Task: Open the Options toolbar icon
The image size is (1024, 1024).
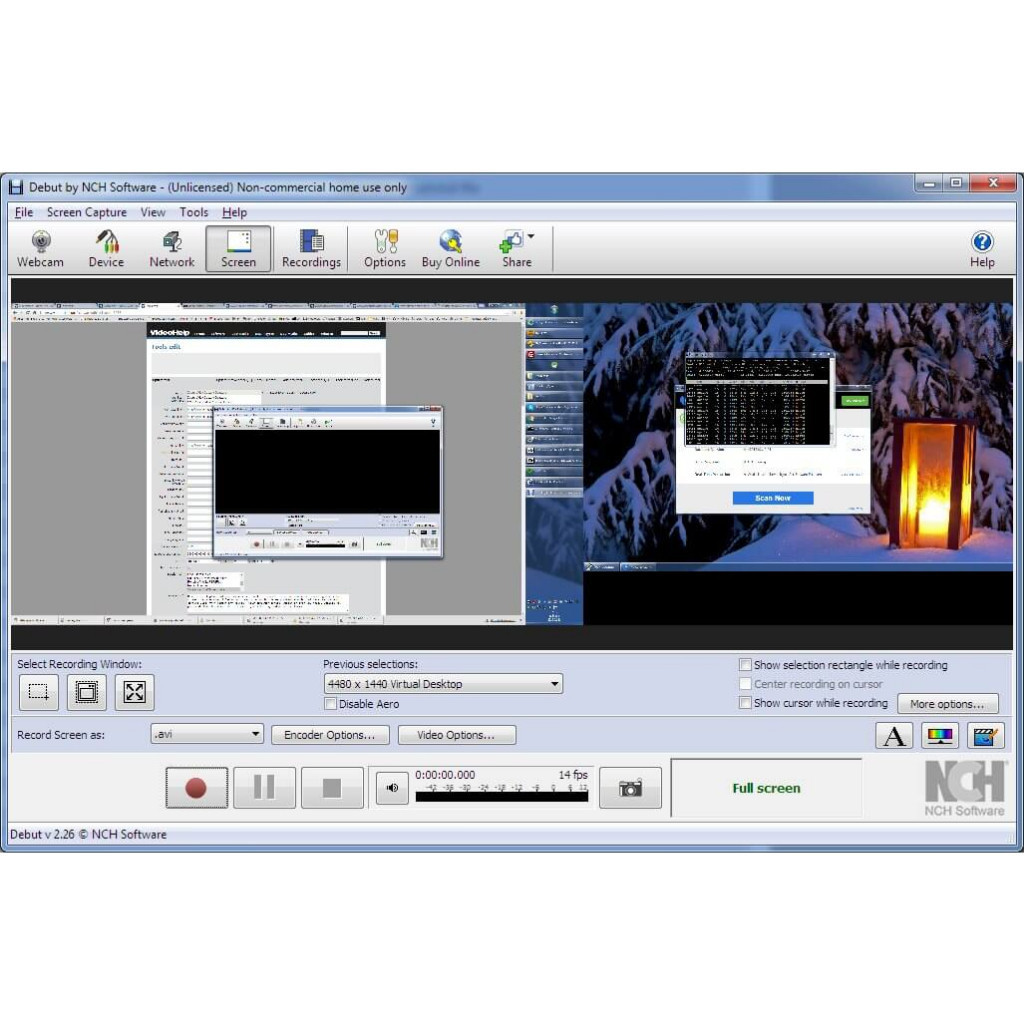Action: coord(385,248)
